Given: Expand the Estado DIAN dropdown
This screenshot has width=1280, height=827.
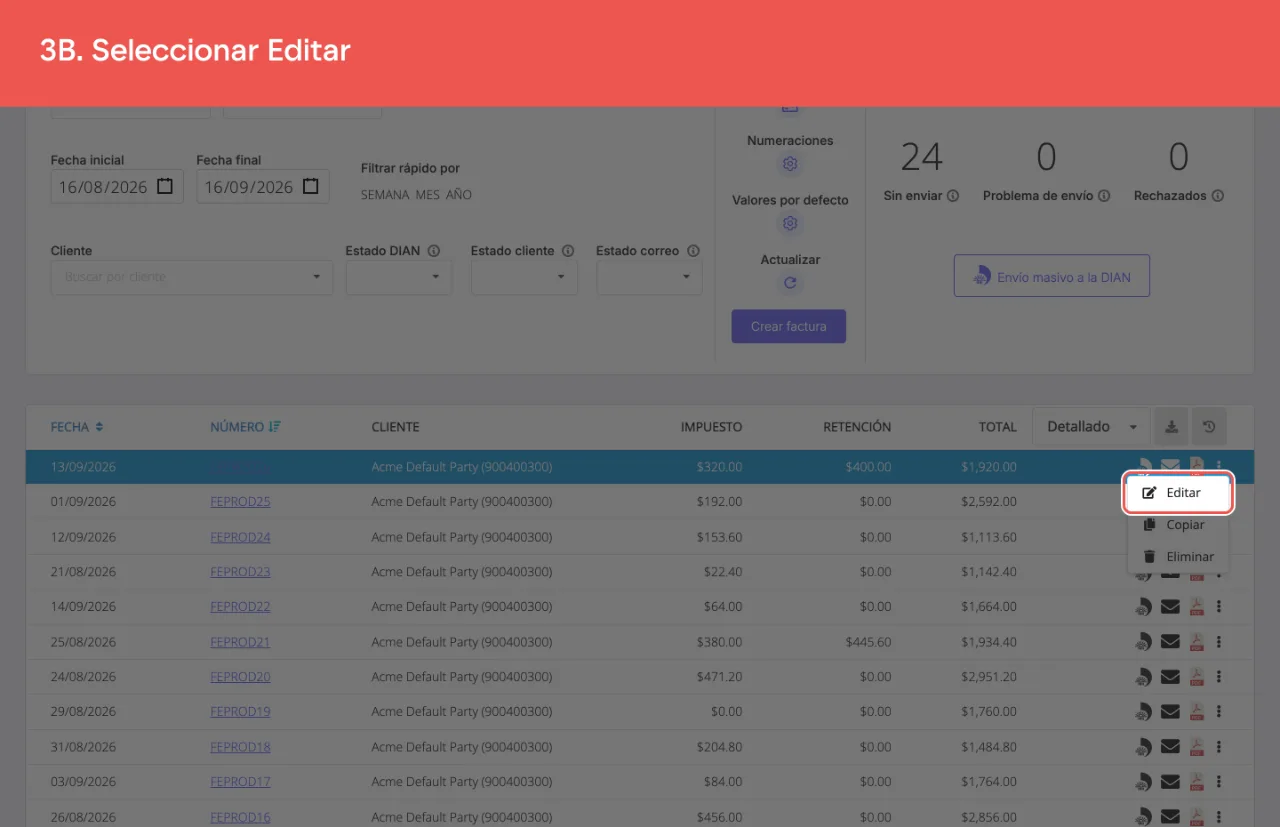Looking at the screenshot, I should [x=399, y=277].
